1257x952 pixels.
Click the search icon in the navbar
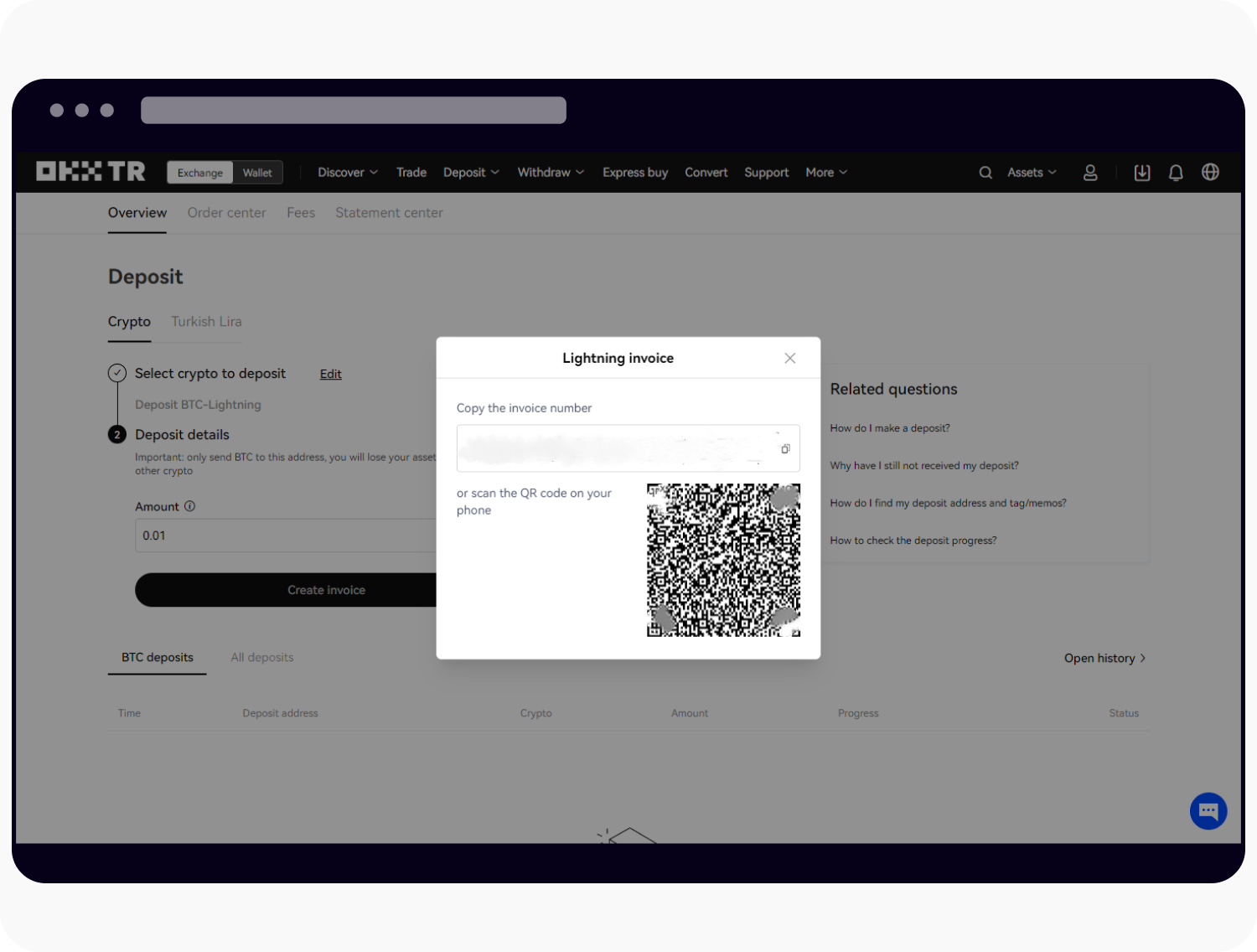tap(985, 172)
